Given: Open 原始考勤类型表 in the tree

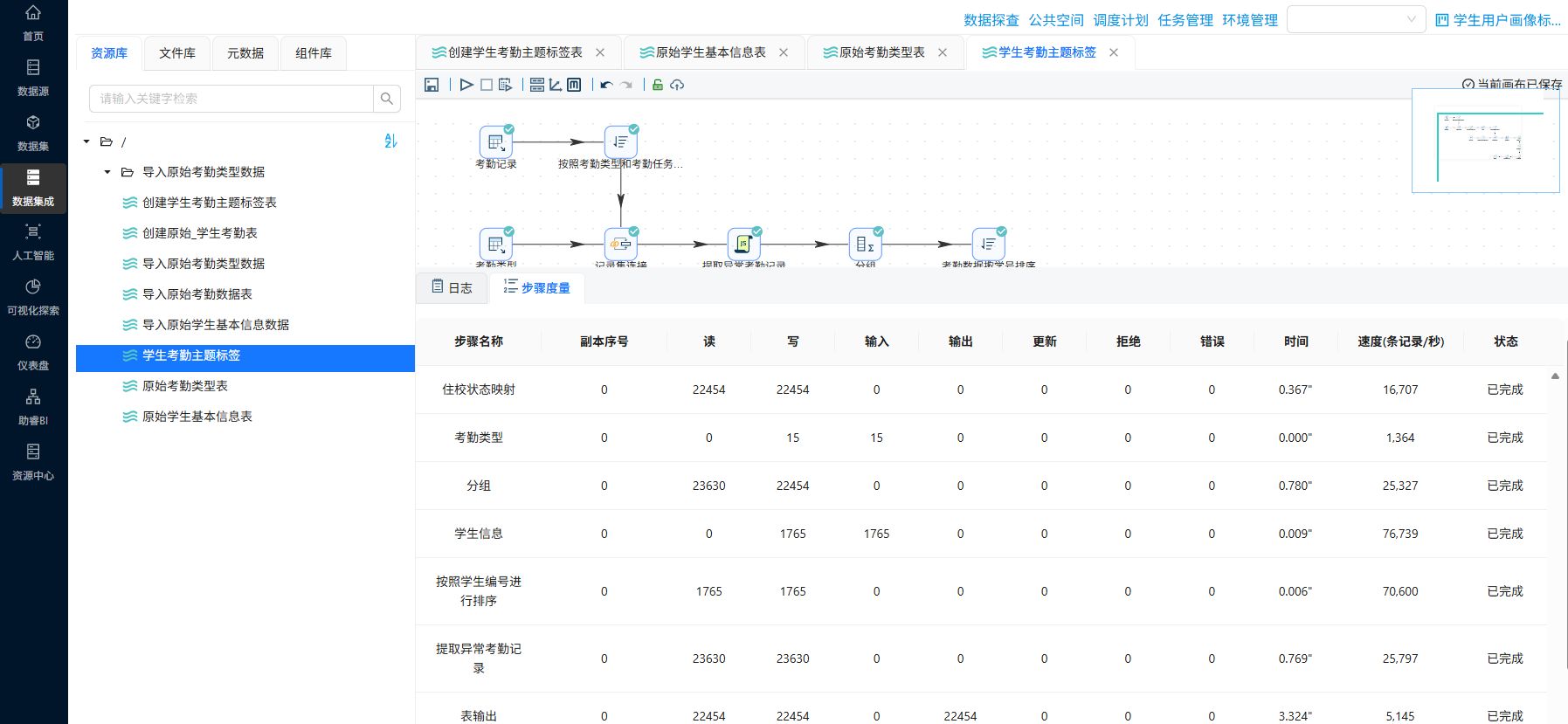Looking at the screenshot, I should click(x=185, y=386).
